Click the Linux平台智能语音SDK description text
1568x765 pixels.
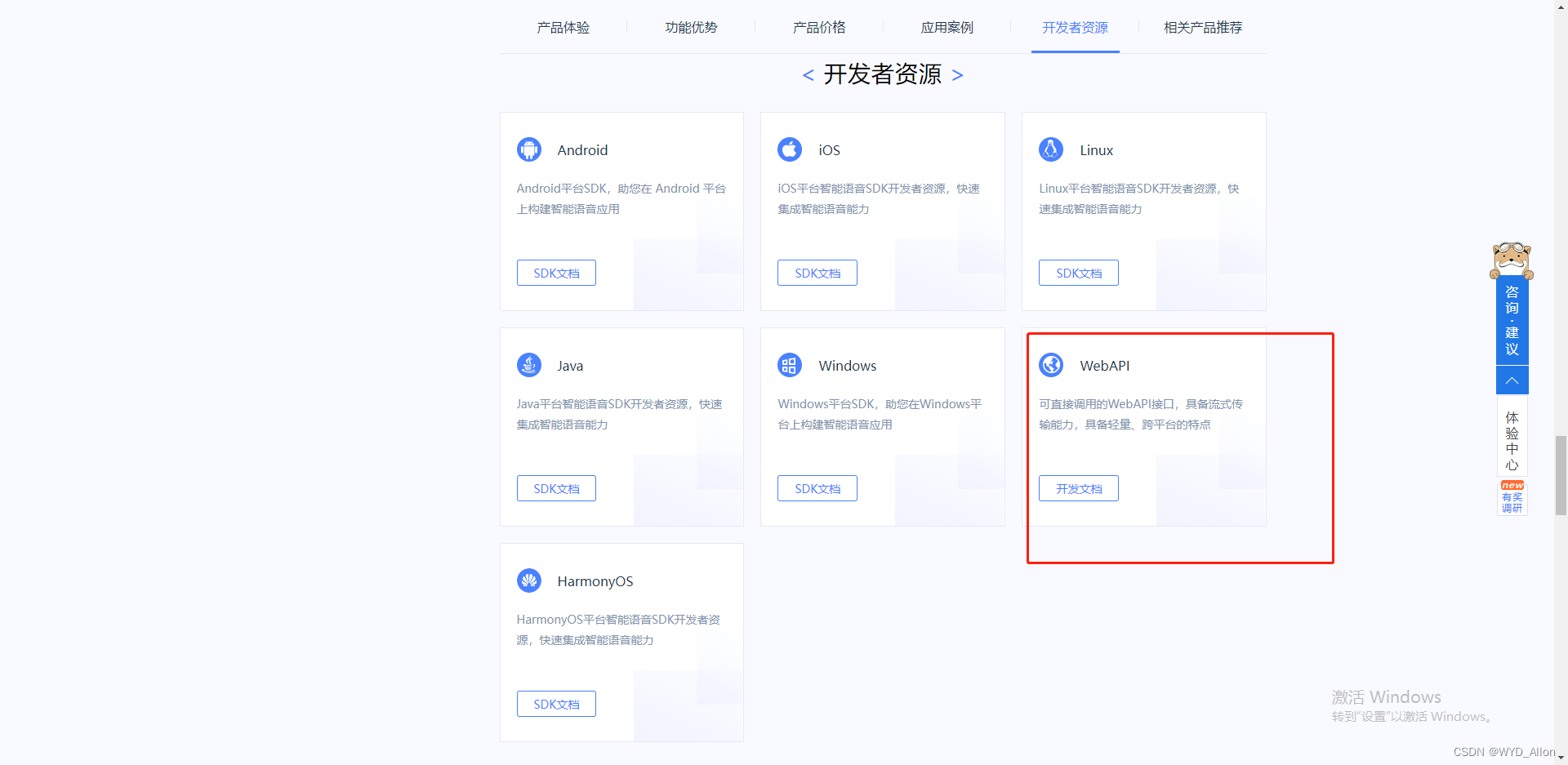tap(1138, 198)
